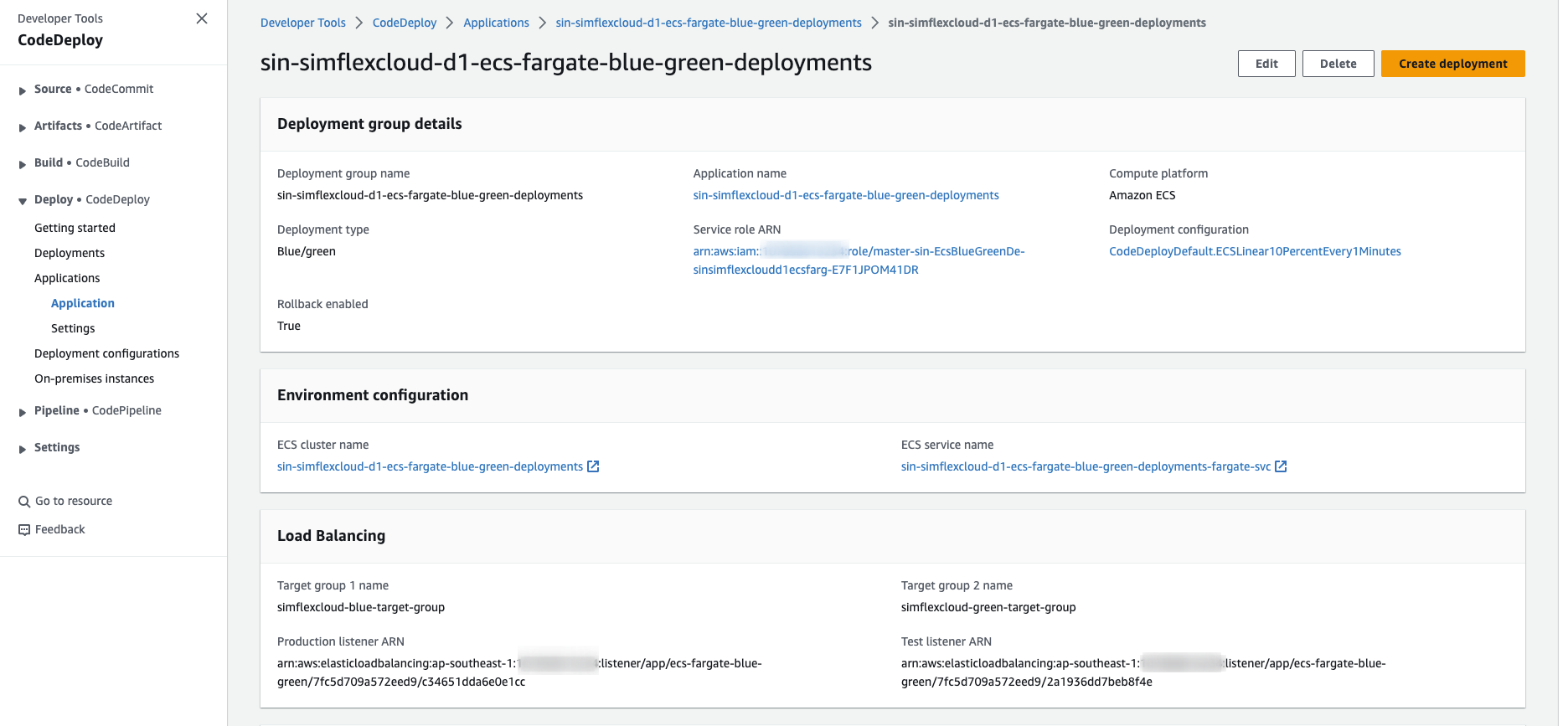This screenshot has height=726, width=1568.
Task: Select Application sidebar item
Action: click(83, 303)
